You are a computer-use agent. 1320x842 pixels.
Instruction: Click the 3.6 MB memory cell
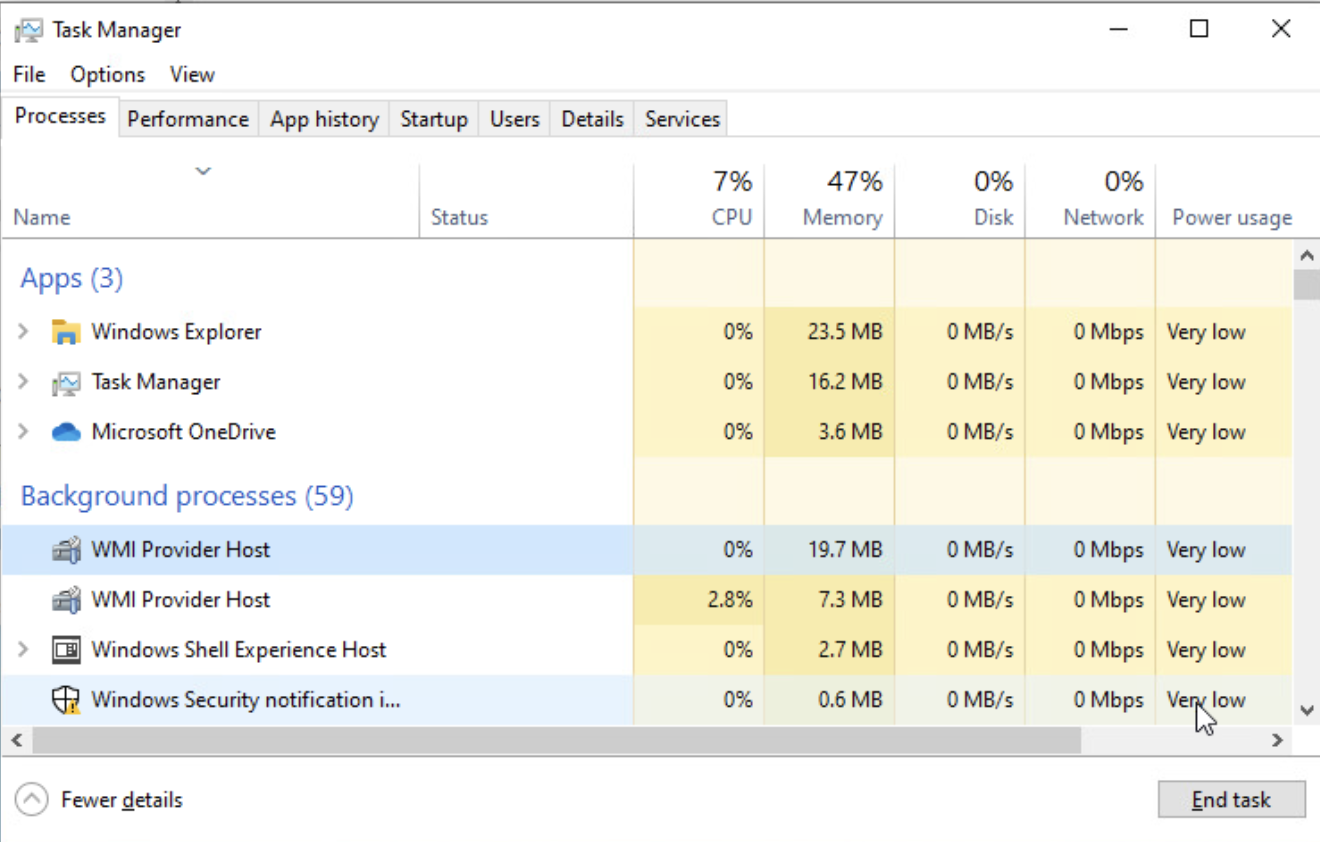point(829,432)
